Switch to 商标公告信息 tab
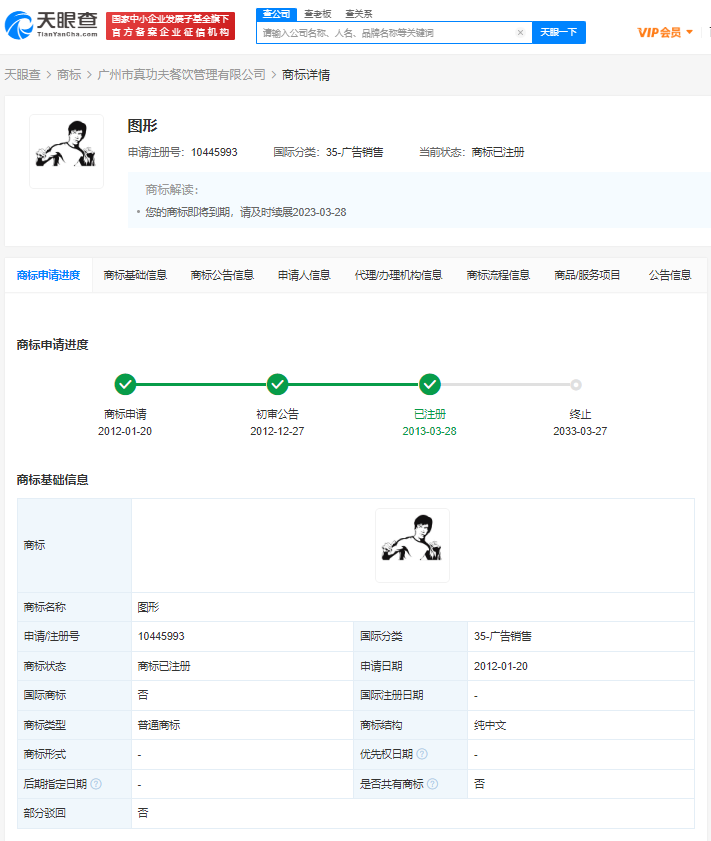This screenshot has height=841, width=711. pos(222,275)
